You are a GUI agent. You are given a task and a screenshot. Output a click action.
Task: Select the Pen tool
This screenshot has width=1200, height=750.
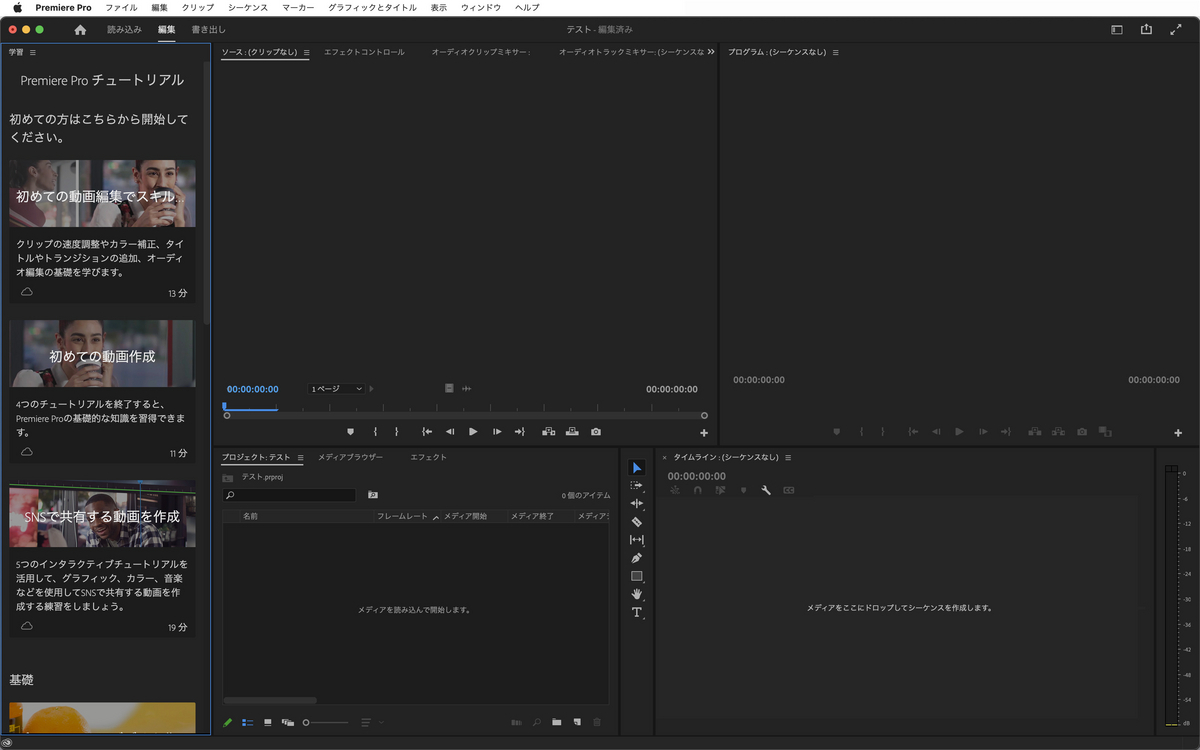tap(637, 557)
